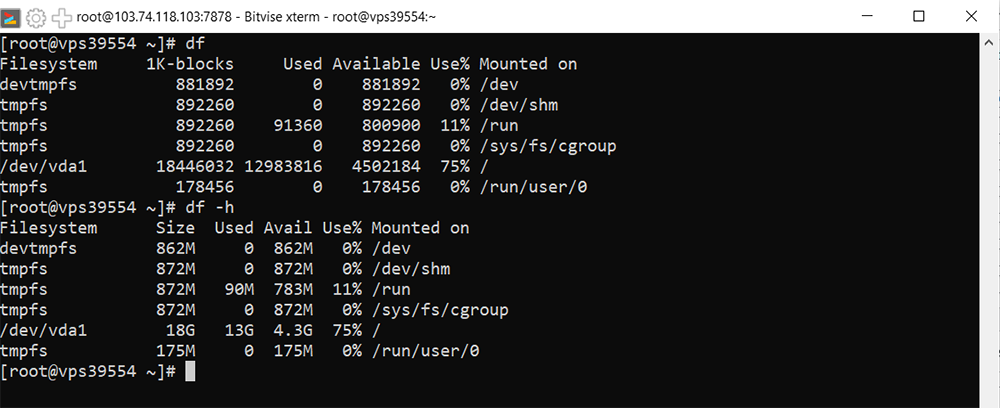Screen dimensions: 1000x408
Task: Open terminal settings via gear icon
Action: 37,17
